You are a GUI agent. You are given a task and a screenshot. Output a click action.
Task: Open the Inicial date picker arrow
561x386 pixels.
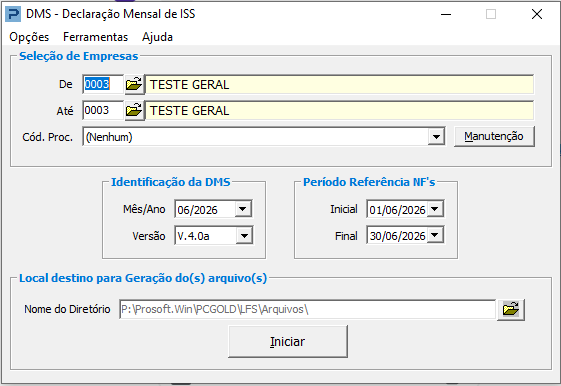coord(435,209)
